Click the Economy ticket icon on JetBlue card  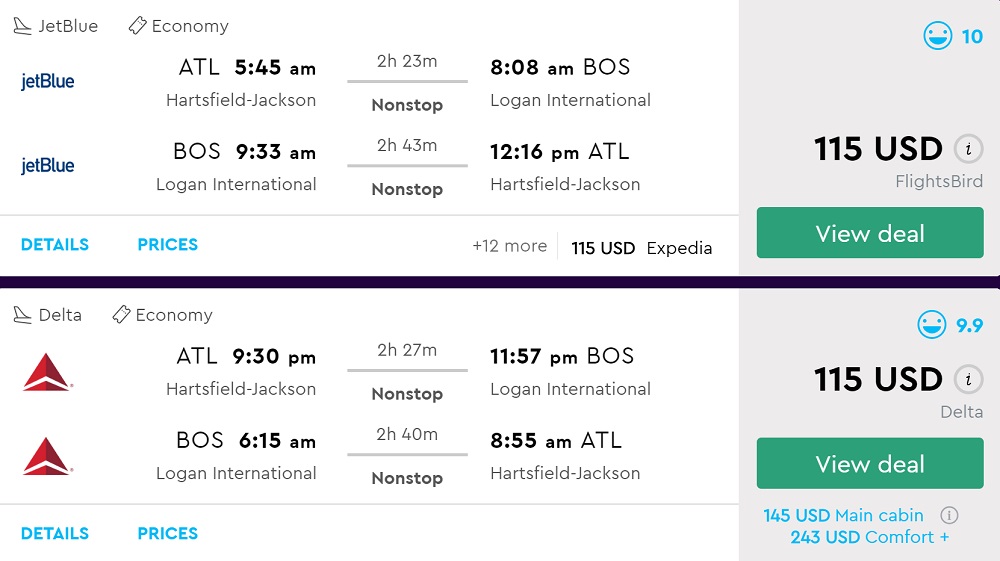coord(138,26)
